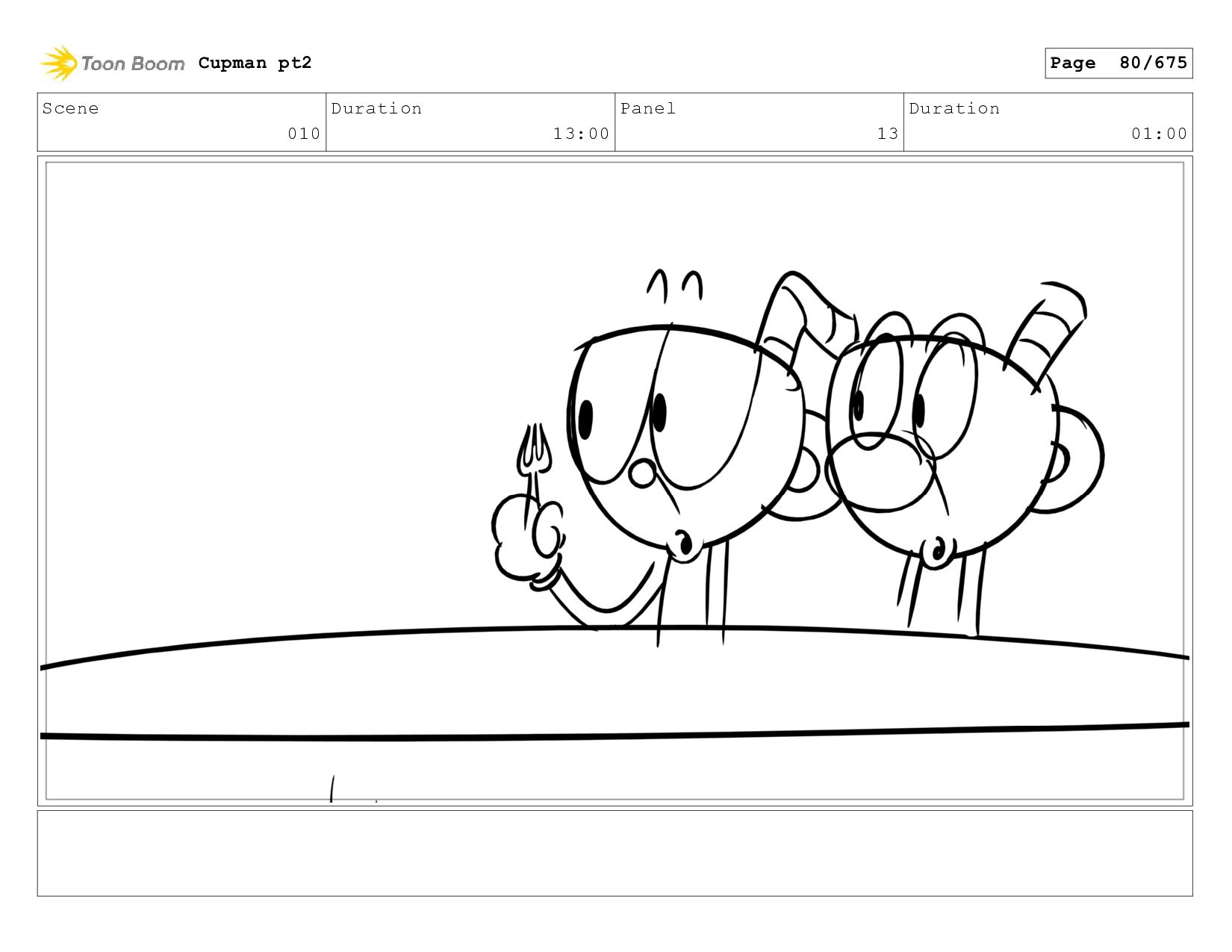This screenshot has width=1232, height=952.
Task: Click the 'Panel' header label
Action: [x=648, y=109]
